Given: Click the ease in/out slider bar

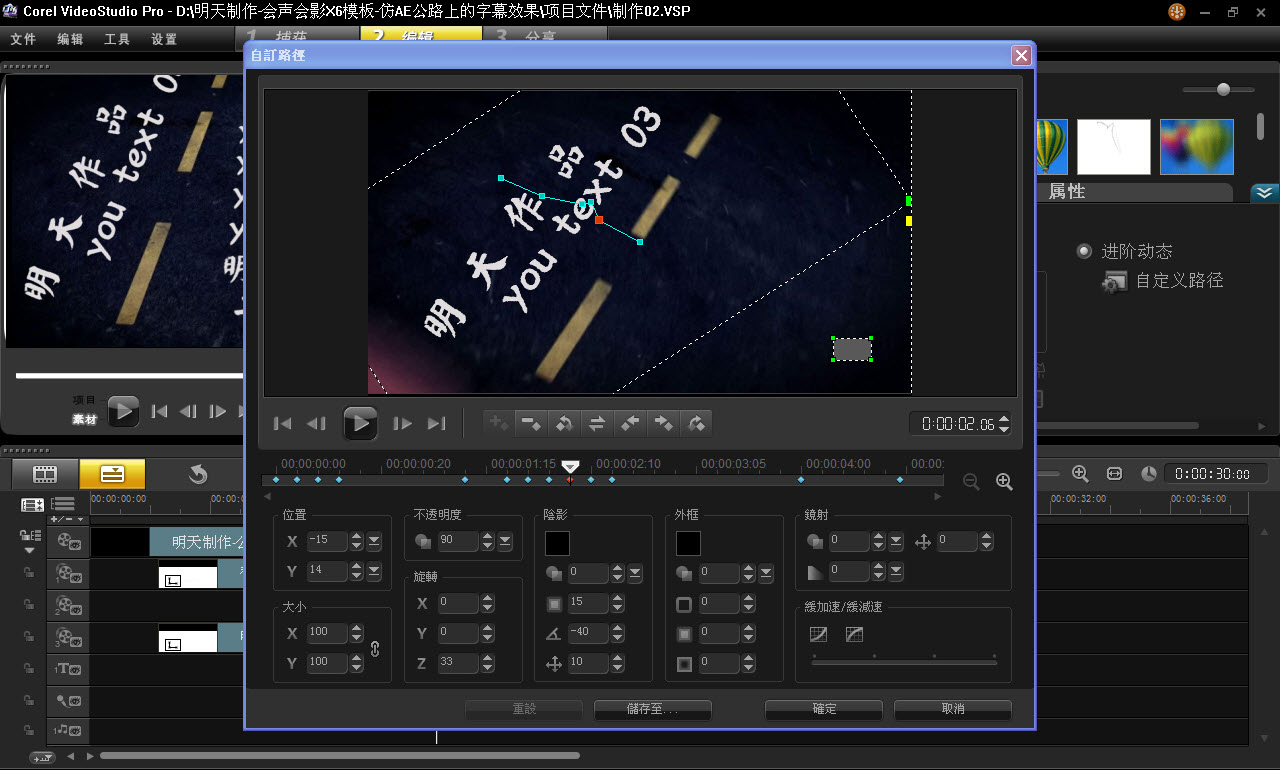Looking at the screenshot, I should (x=904, y=662).
